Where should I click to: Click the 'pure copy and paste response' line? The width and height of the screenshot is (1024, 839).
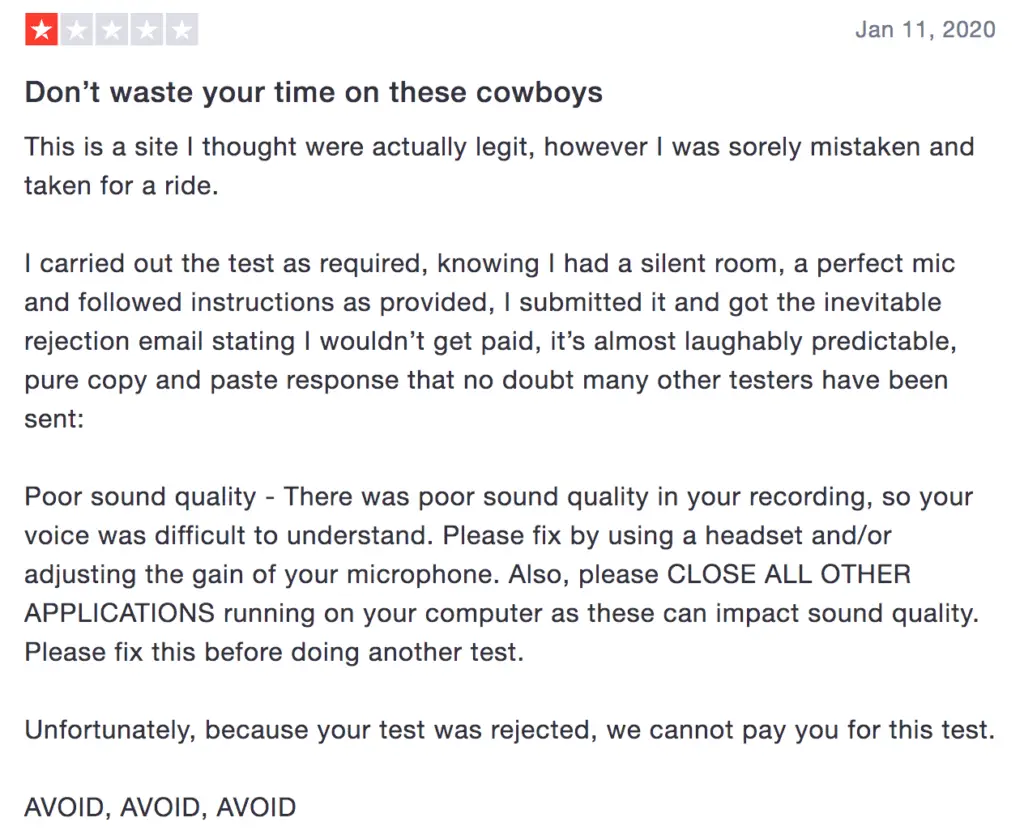[486, 380]
